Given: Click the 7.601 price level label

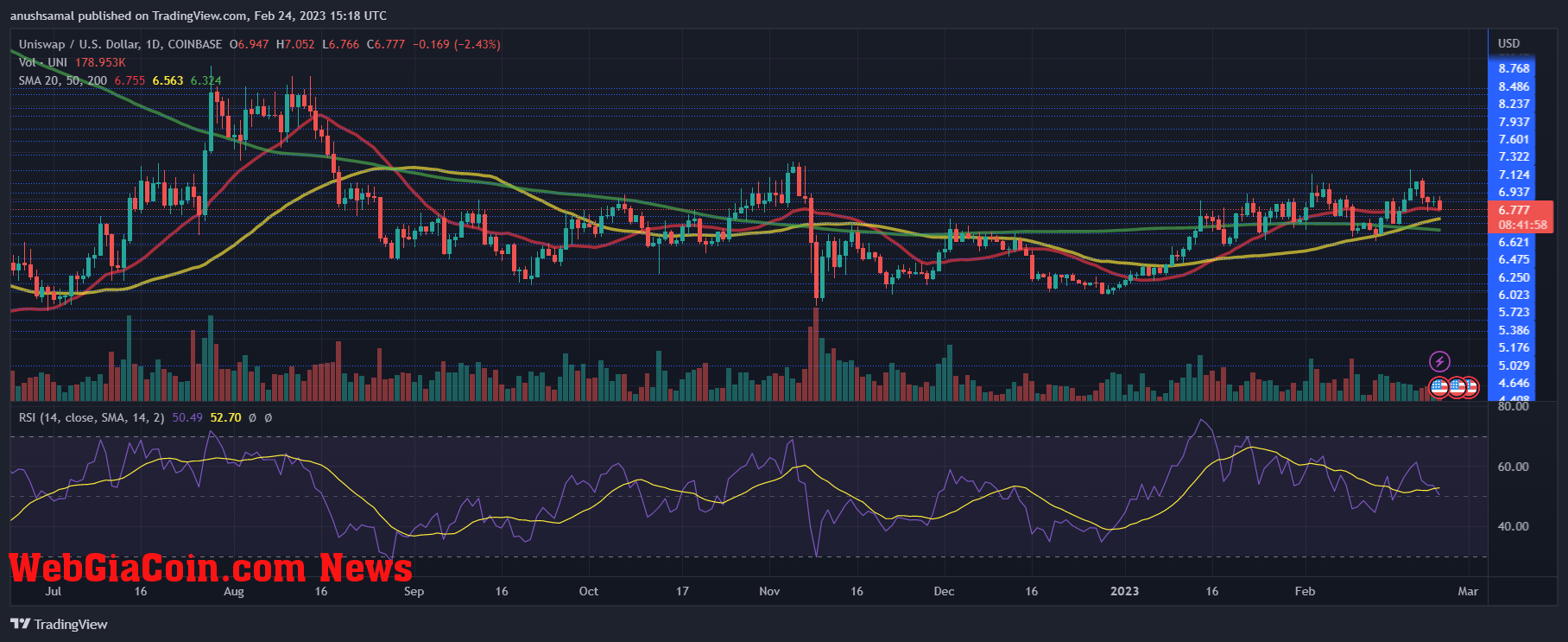Looking at the screenshot, I should tap(1514, 139).
